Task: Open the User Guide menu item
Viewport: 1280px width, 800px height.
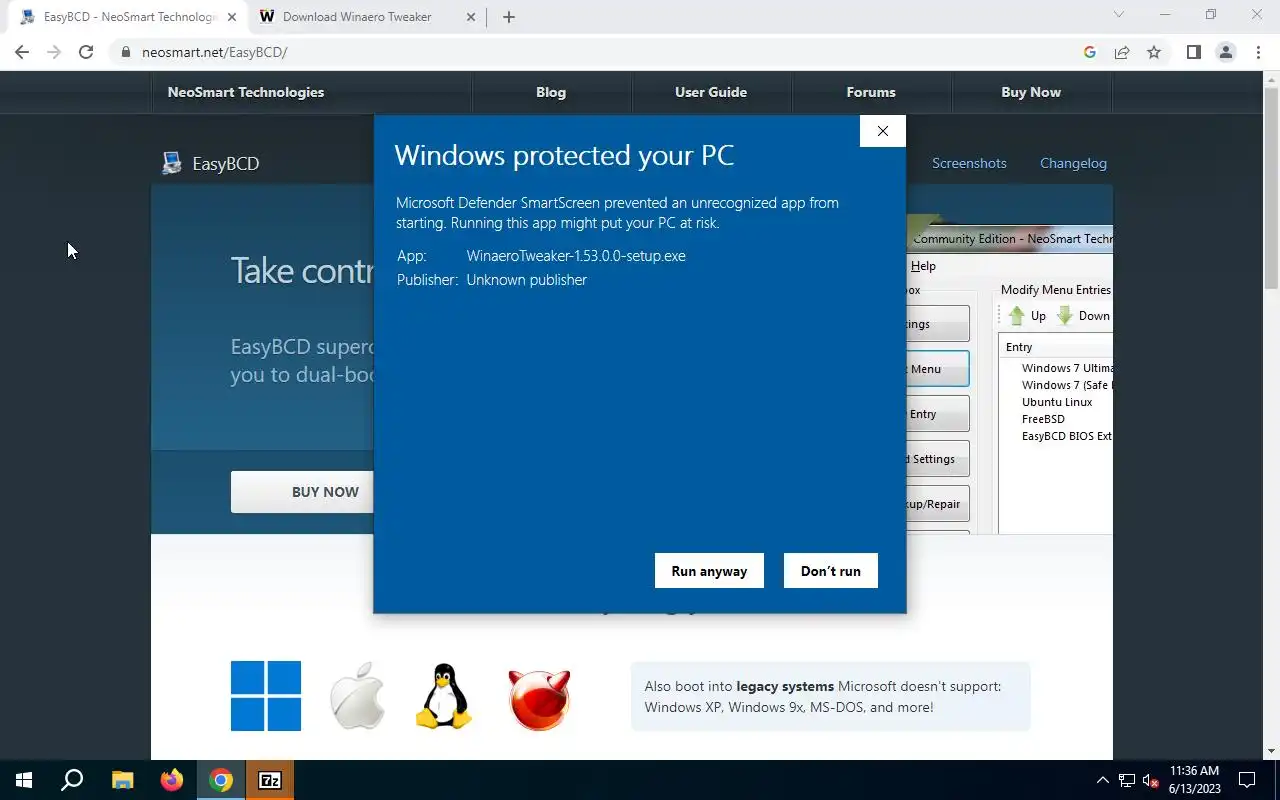Action: [711, 92]
